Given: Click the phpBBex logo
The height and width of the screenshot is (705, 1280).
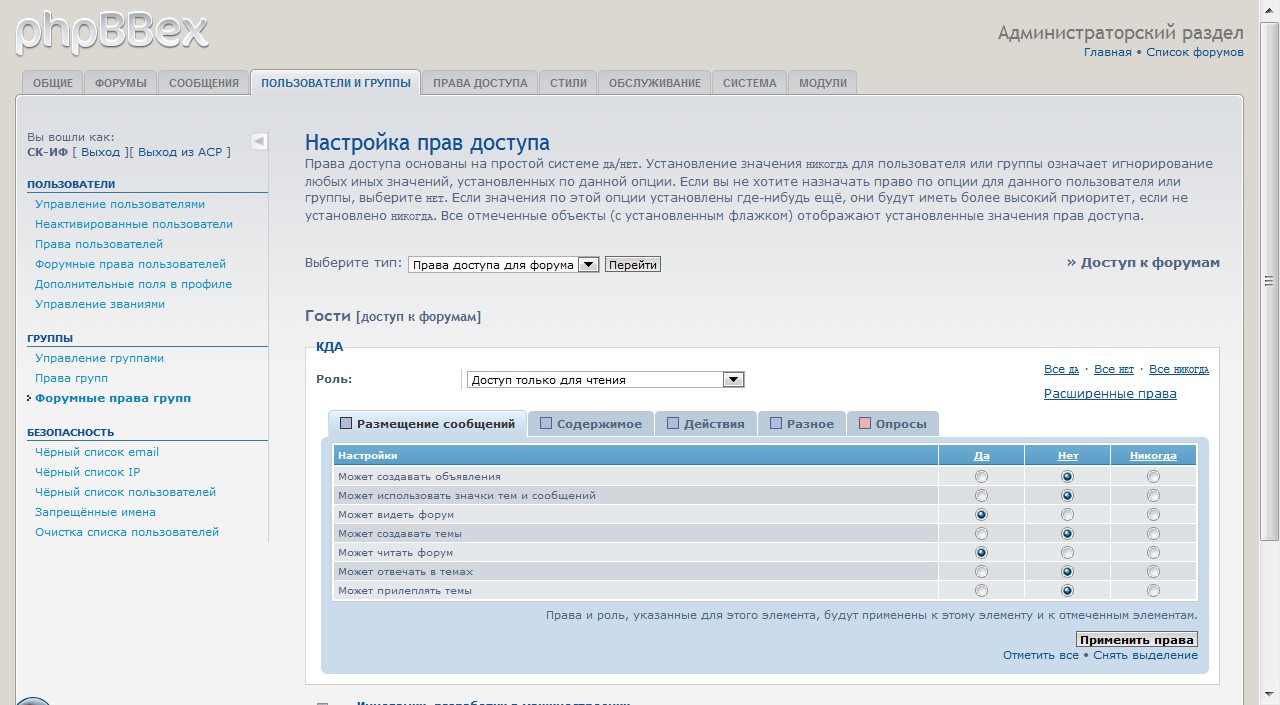Looking at the screenshot, I should (x=112, y=31).
